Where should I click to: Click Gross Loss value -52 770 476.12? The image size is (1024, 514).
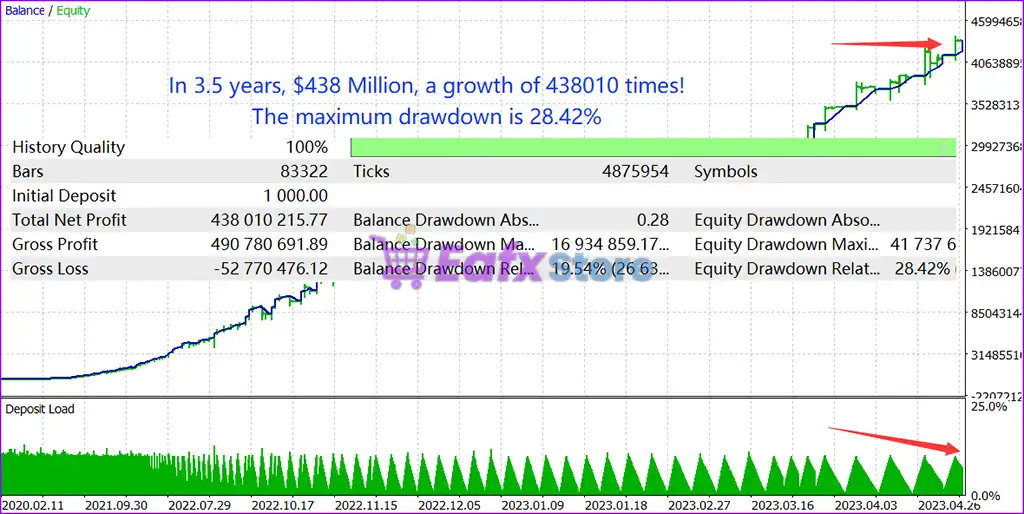pos(269,268)
